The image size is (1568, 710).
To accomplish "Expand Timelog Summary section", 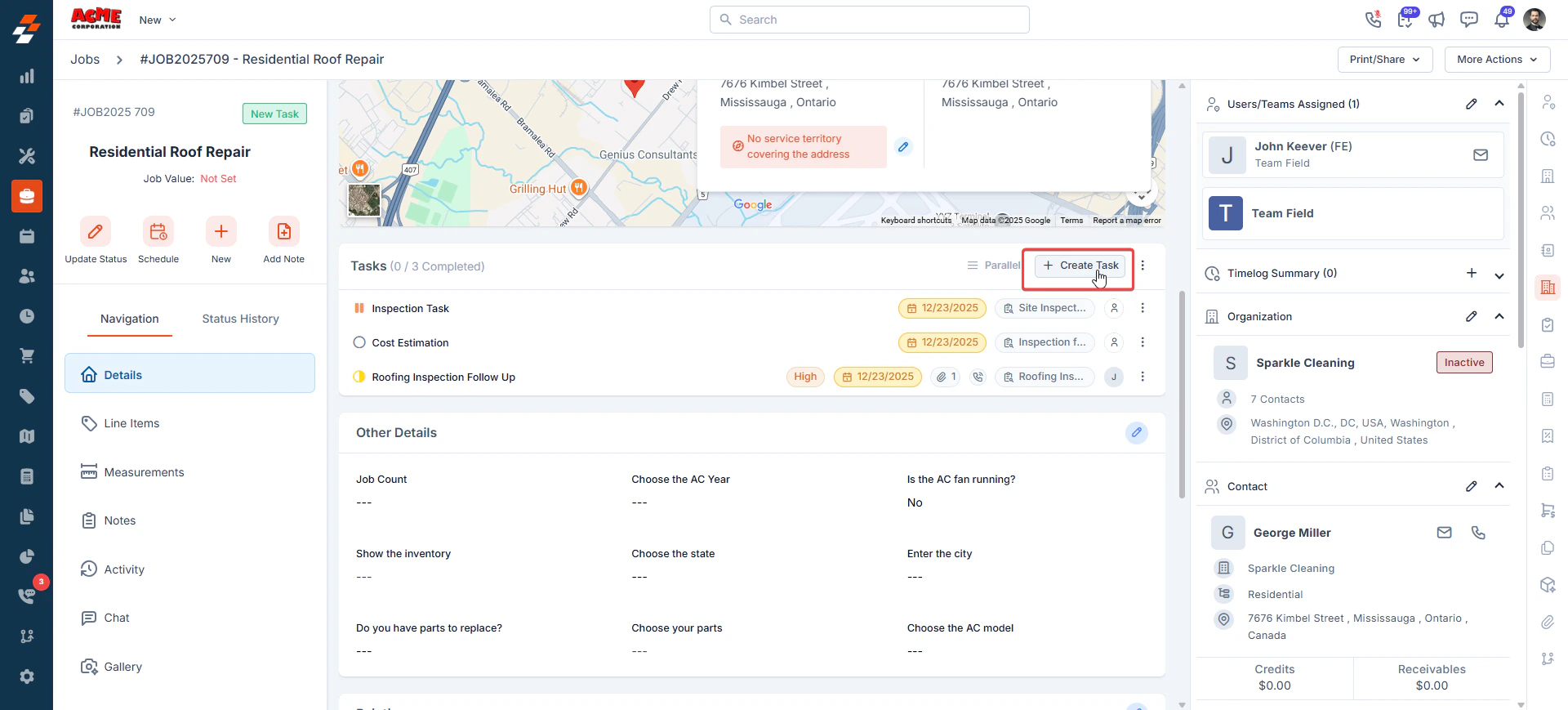I will click(1499, 275).
